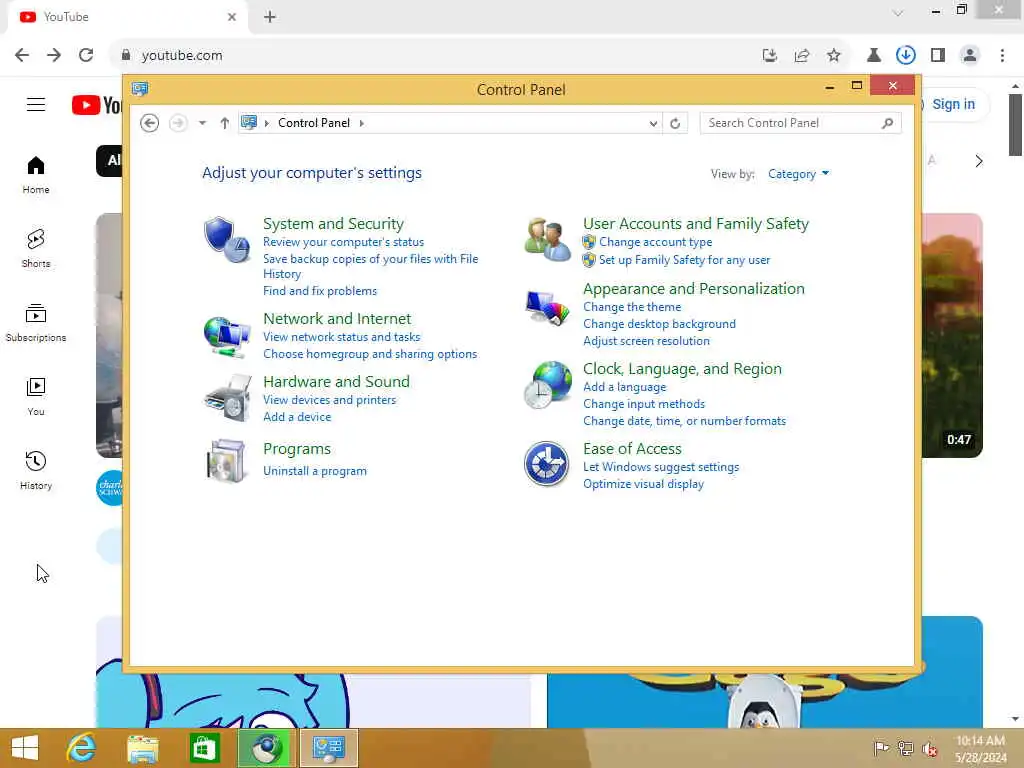Open Chrome three-dot menu

[1002, 55]
